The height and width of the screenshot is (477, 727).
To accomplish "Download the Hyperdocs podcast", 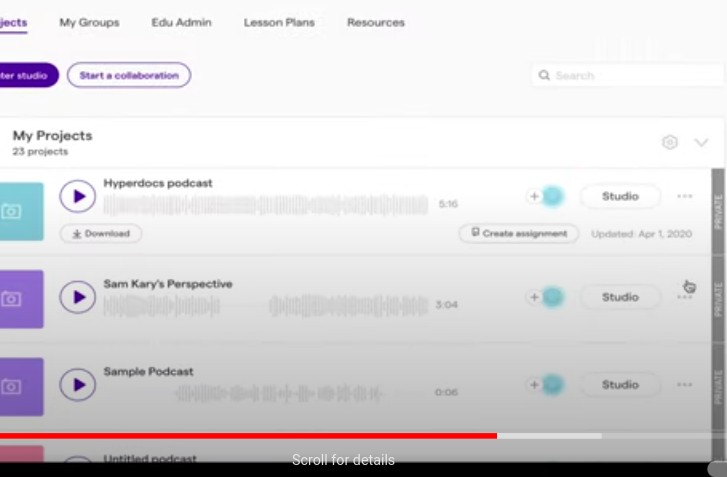I will tap(101, 233).
